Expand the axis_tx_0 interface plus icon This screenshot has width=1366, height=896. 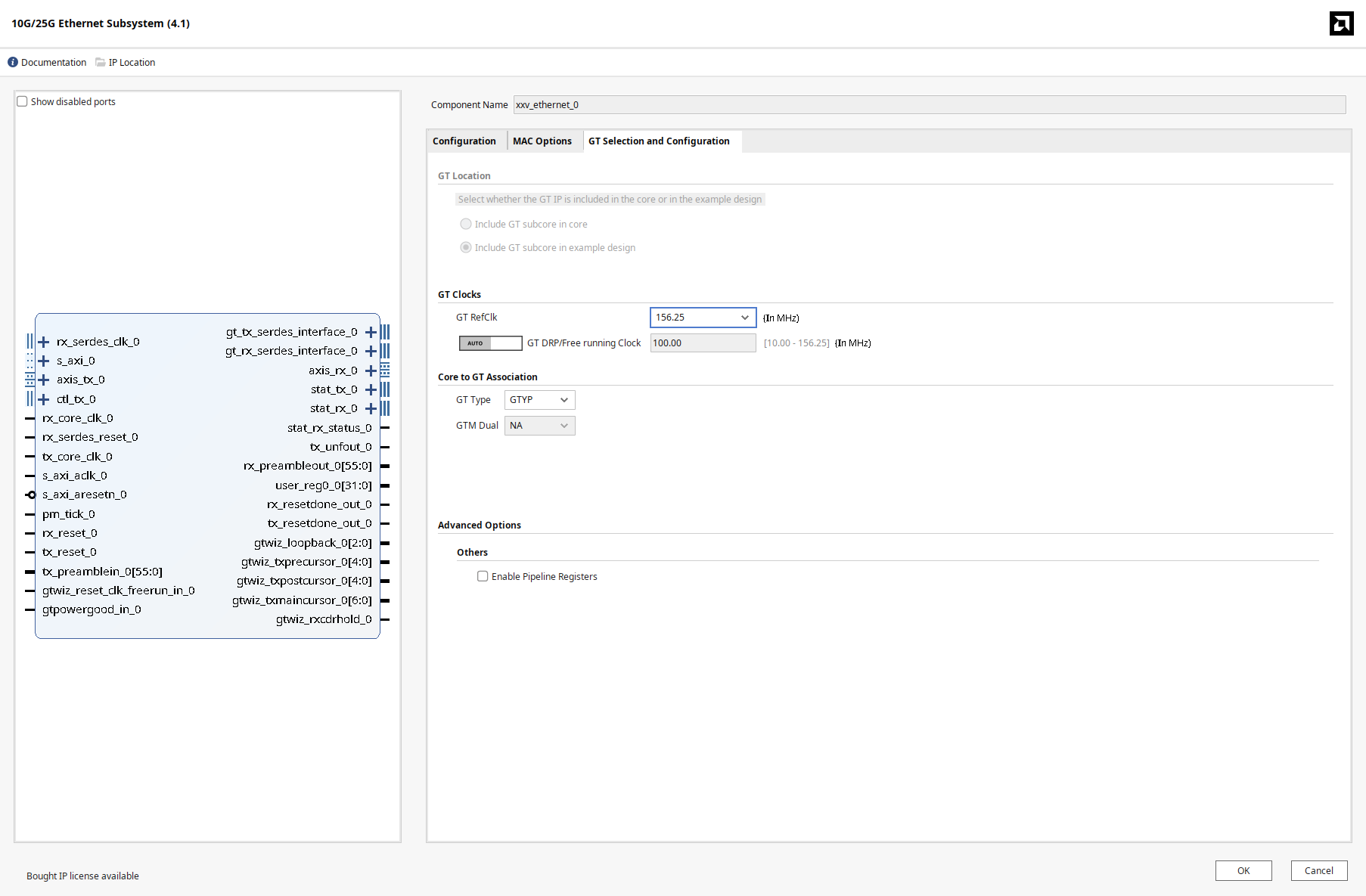(x=44, y=380)
